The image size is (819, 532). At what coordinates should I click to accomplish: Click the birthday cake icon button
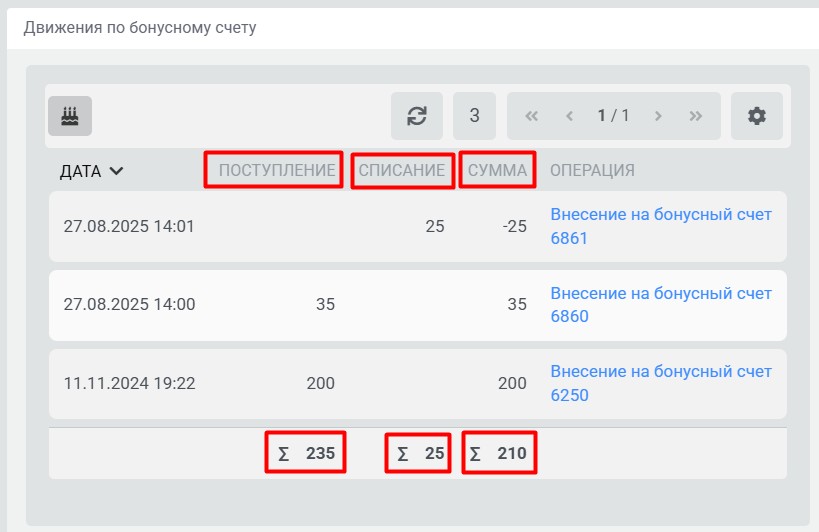pos(70,116)
